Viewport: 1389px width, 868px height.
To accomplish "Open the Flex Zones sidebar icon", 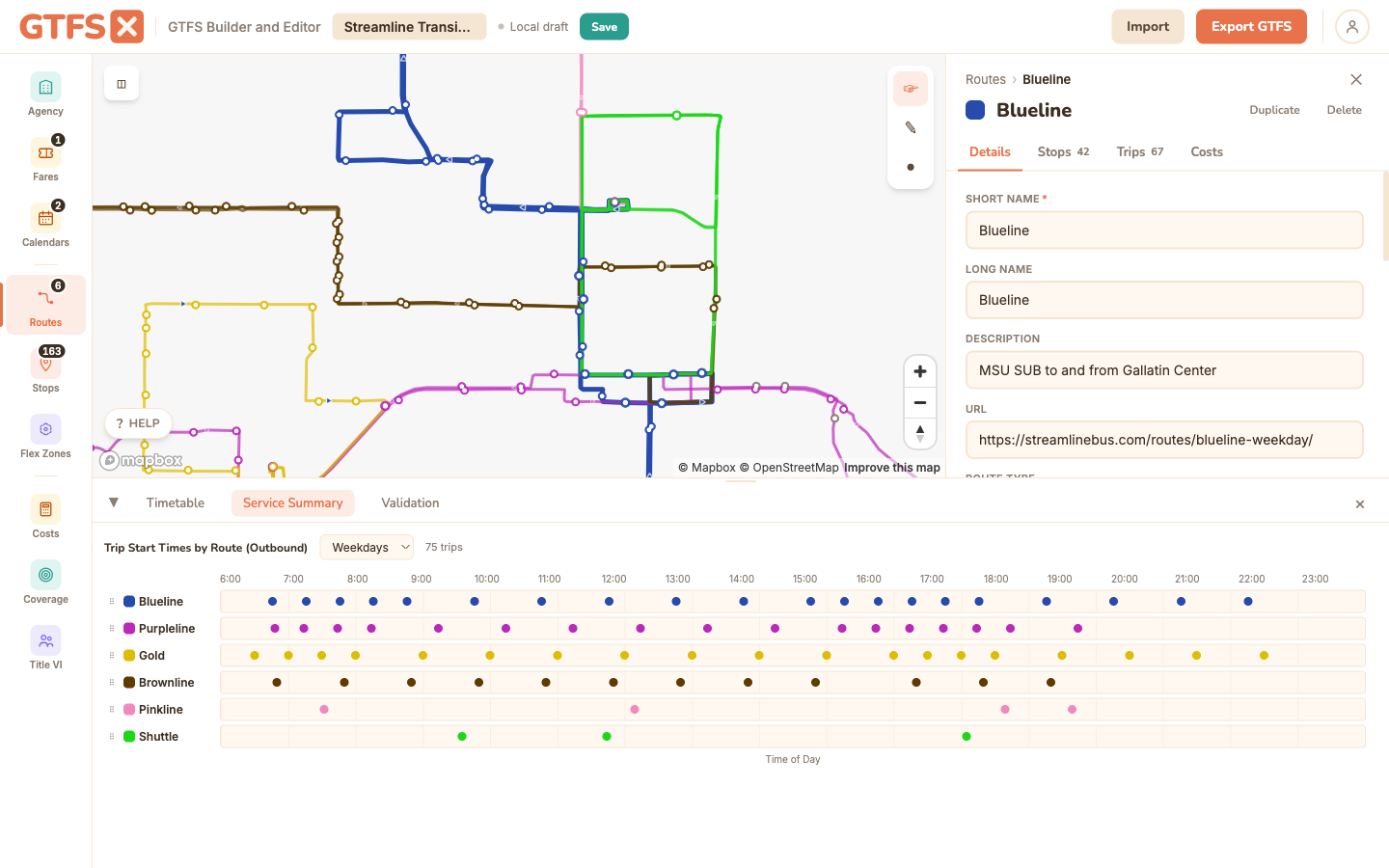I will (x=45, y=429).
